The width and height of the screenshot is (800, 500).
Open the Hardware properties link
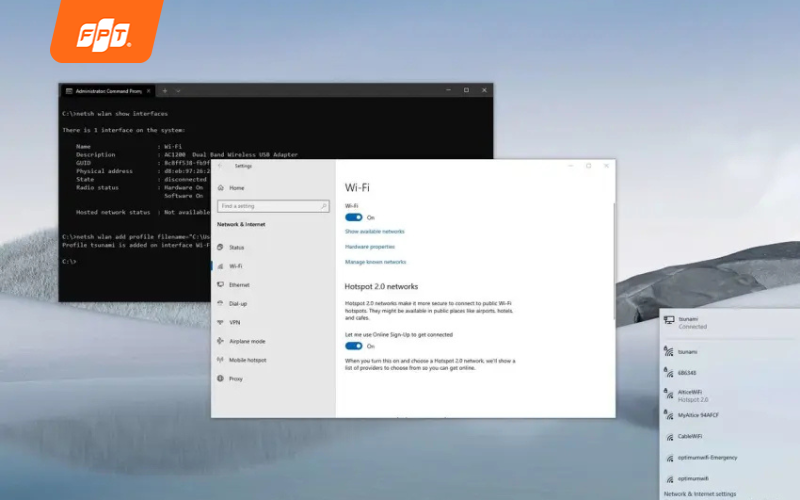pos(370,246)
